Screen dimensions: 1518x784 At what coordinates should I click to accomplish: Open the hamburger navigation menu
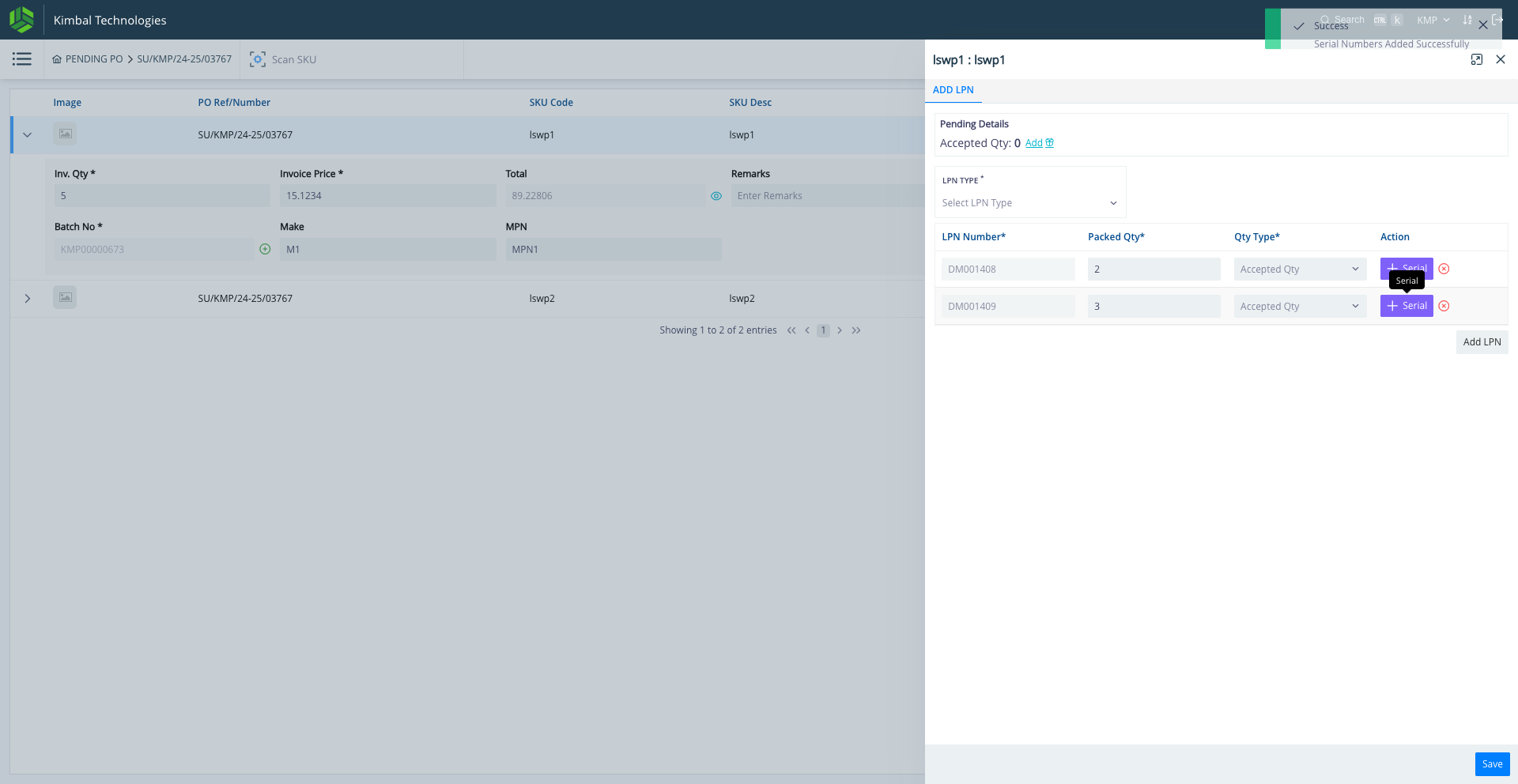[x=22, y=59]
